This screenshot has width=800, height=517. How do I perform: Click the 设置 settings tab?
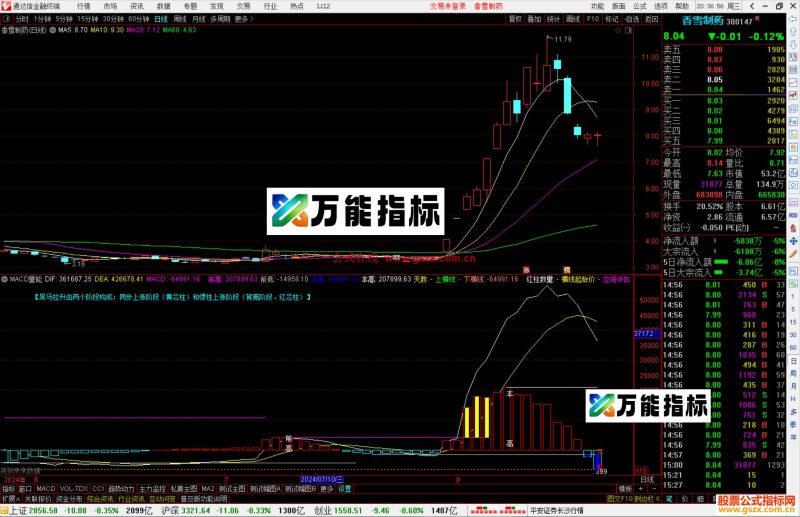coord(345,489)
